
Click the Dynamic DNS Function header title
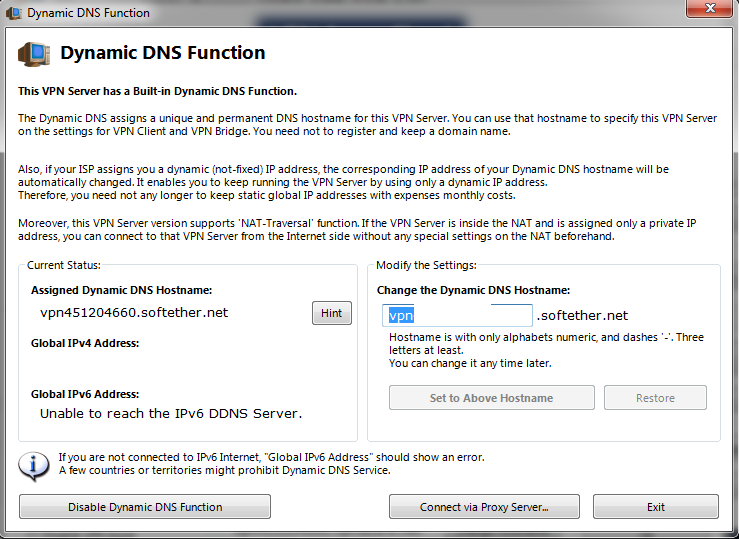(163, 52)
